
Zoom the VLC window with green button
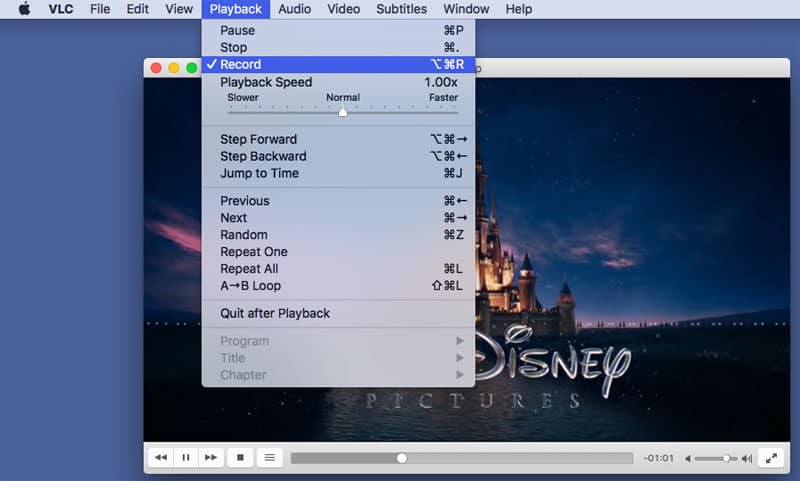click(192, 68)
